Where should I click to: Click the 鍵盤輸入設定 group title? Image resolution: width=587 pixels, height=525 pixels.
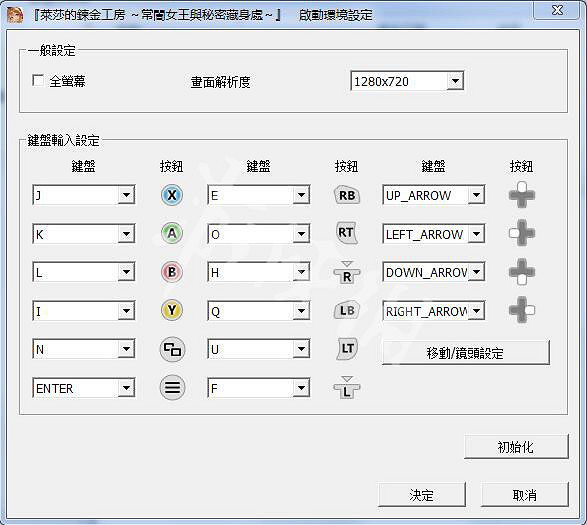point(64,140)
